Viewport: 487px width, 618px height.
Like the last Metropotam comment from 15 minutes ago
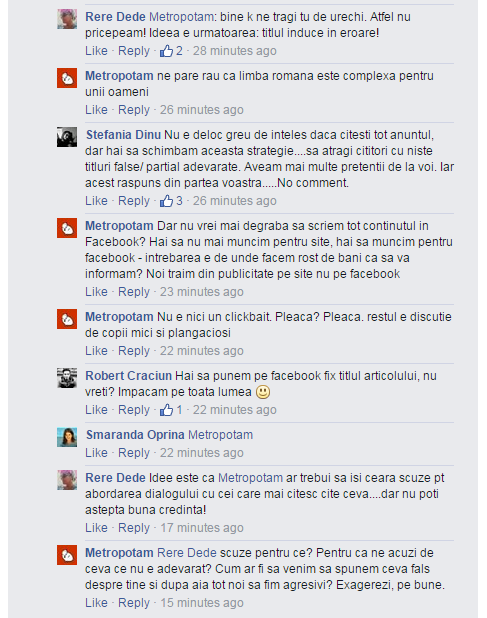click(96, 602)
